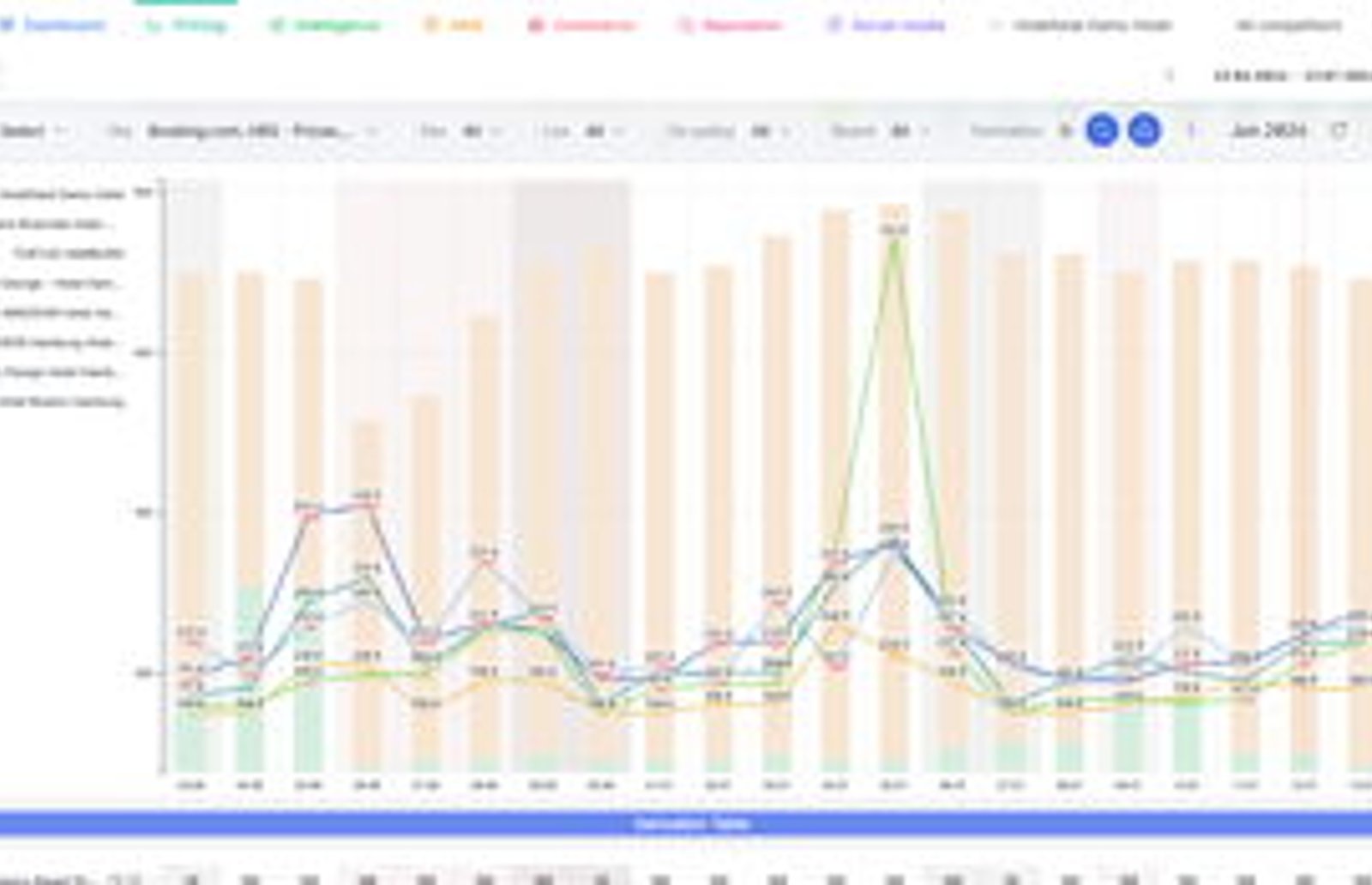Open the Pax filter dropdown
This screenshot has height=885, width=1372.
(460, 131)
